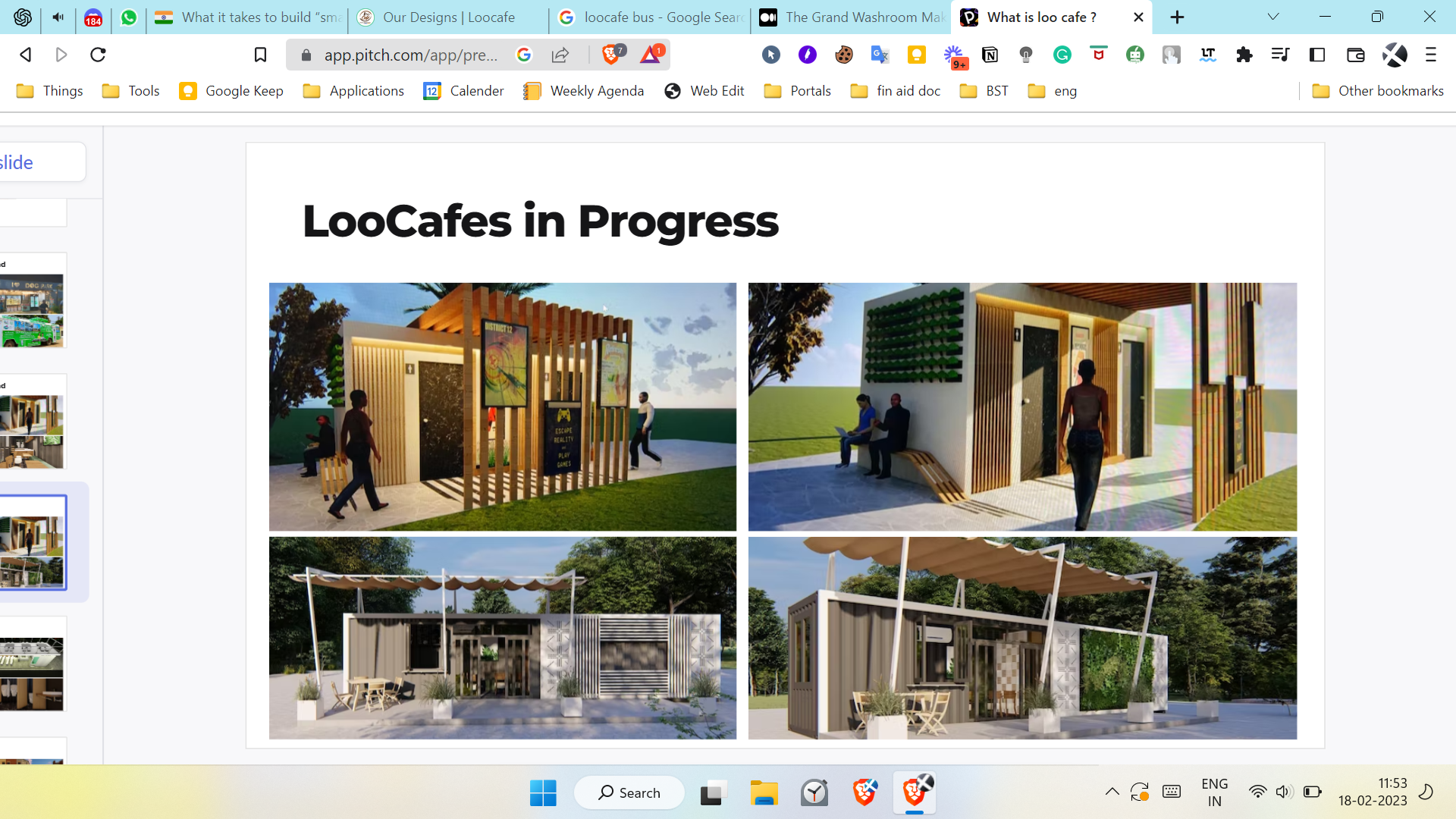Open the Google Translate extension
The width and height of the screenshot is (1456, 819).
[x=880, y=55]
